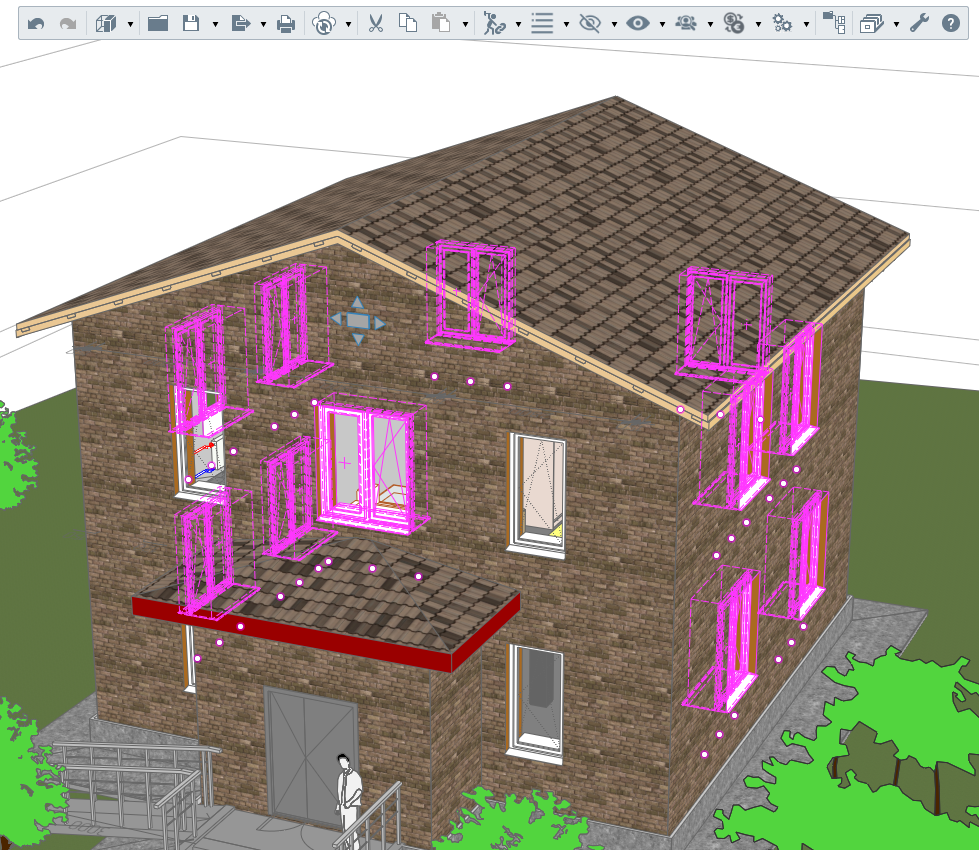
Task: Click the printer icon
Action: [286, 24]
